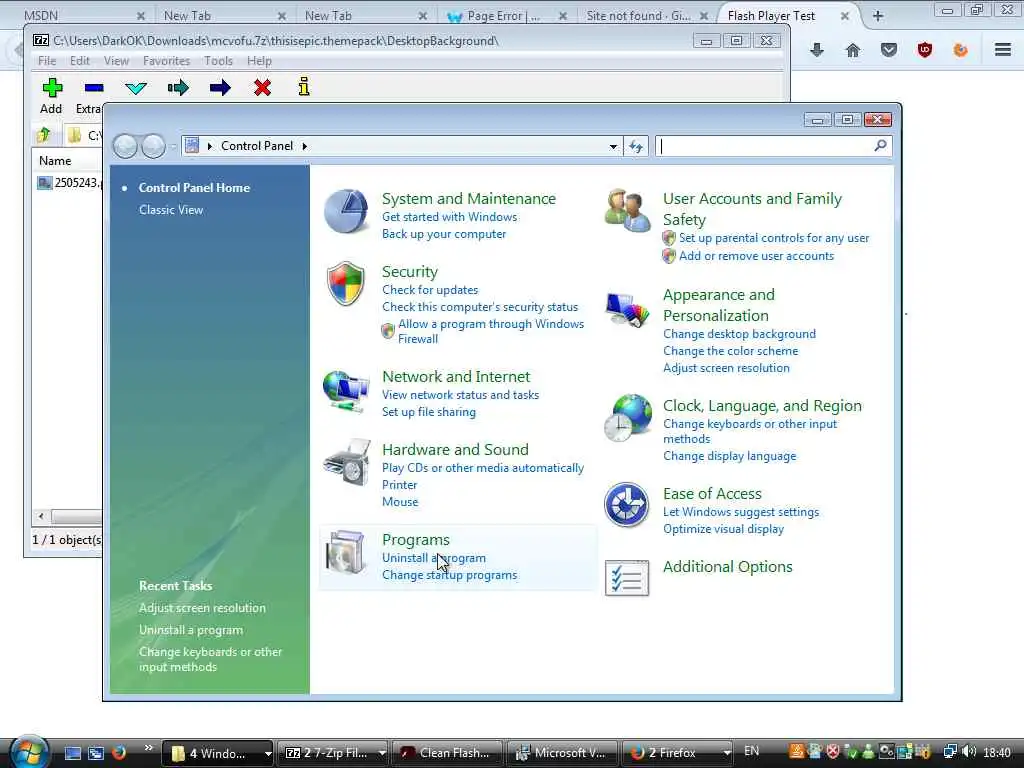1024x768 pixels.
Task: Open Adjust screen resolution under Appearance
Action: click(x=726, y=368)
